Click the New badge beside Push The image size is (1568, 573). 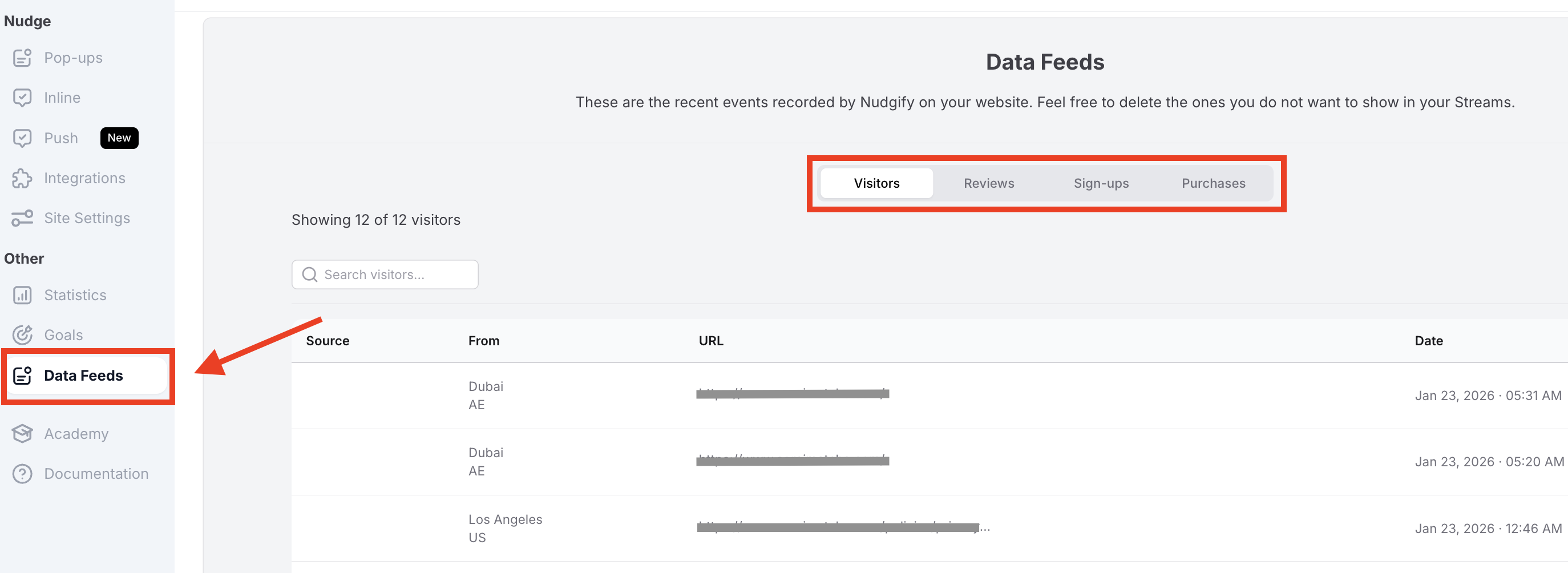[x=119, y=138]
